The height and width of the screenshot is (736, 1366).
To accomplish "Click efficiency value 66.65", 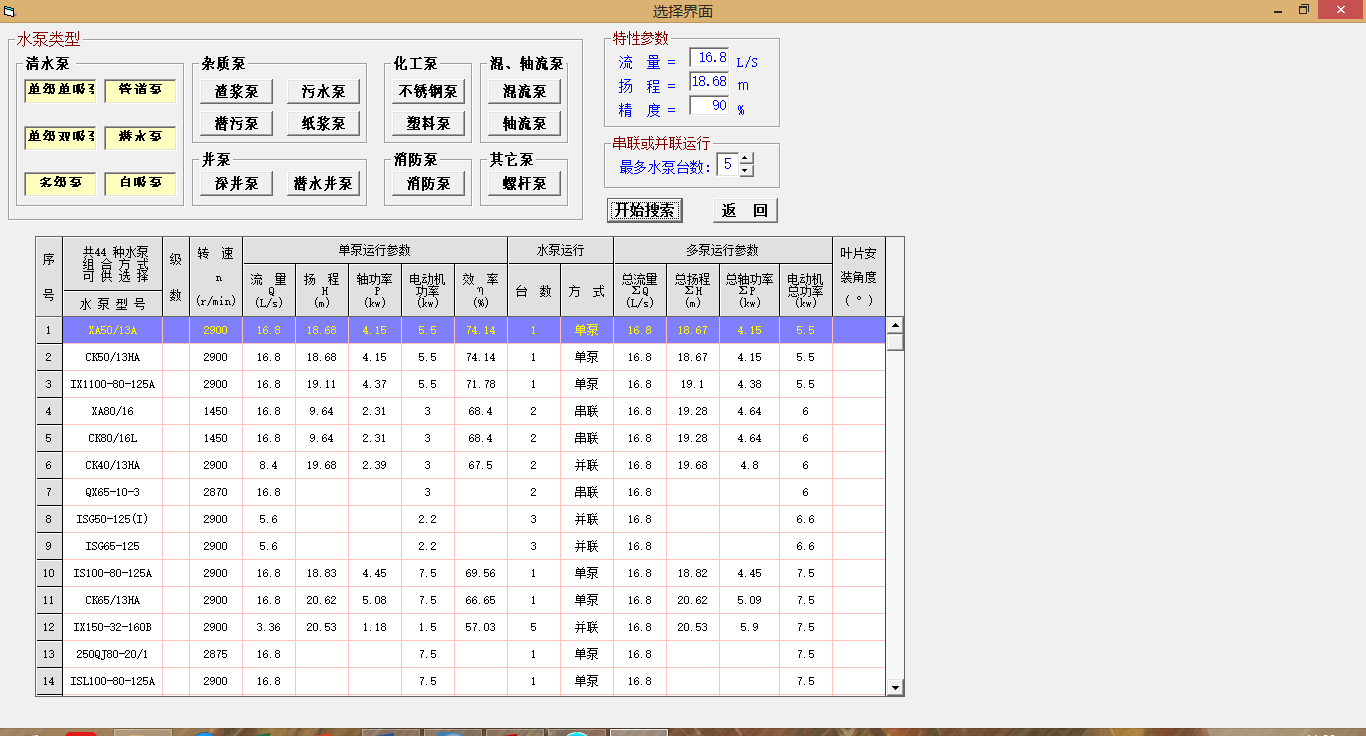I will tap(481, 600).
